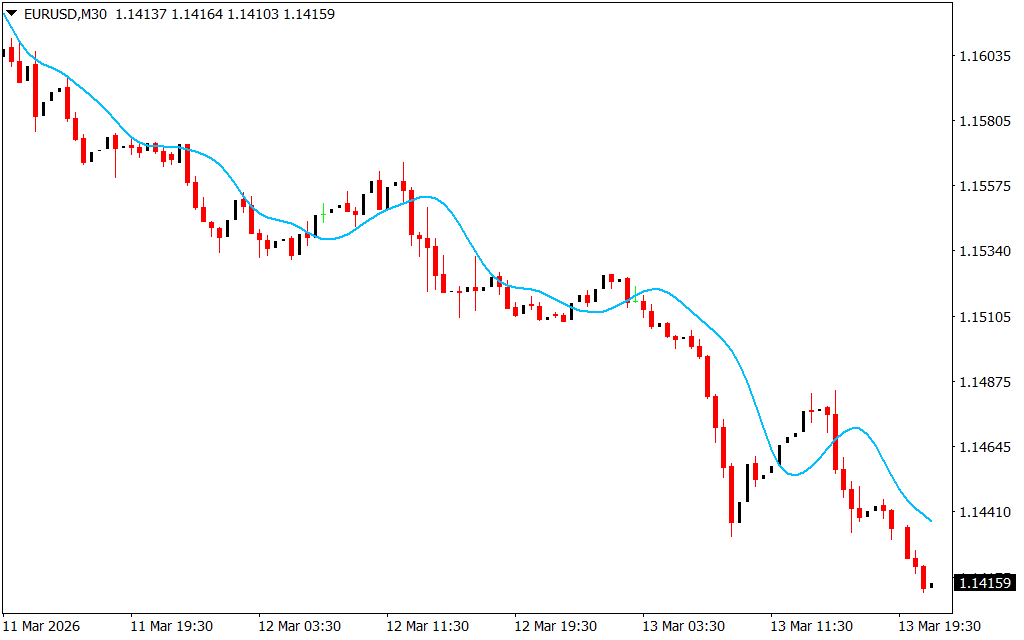Click the highlighted current price tag 1.14159

(x=984, y=582)
